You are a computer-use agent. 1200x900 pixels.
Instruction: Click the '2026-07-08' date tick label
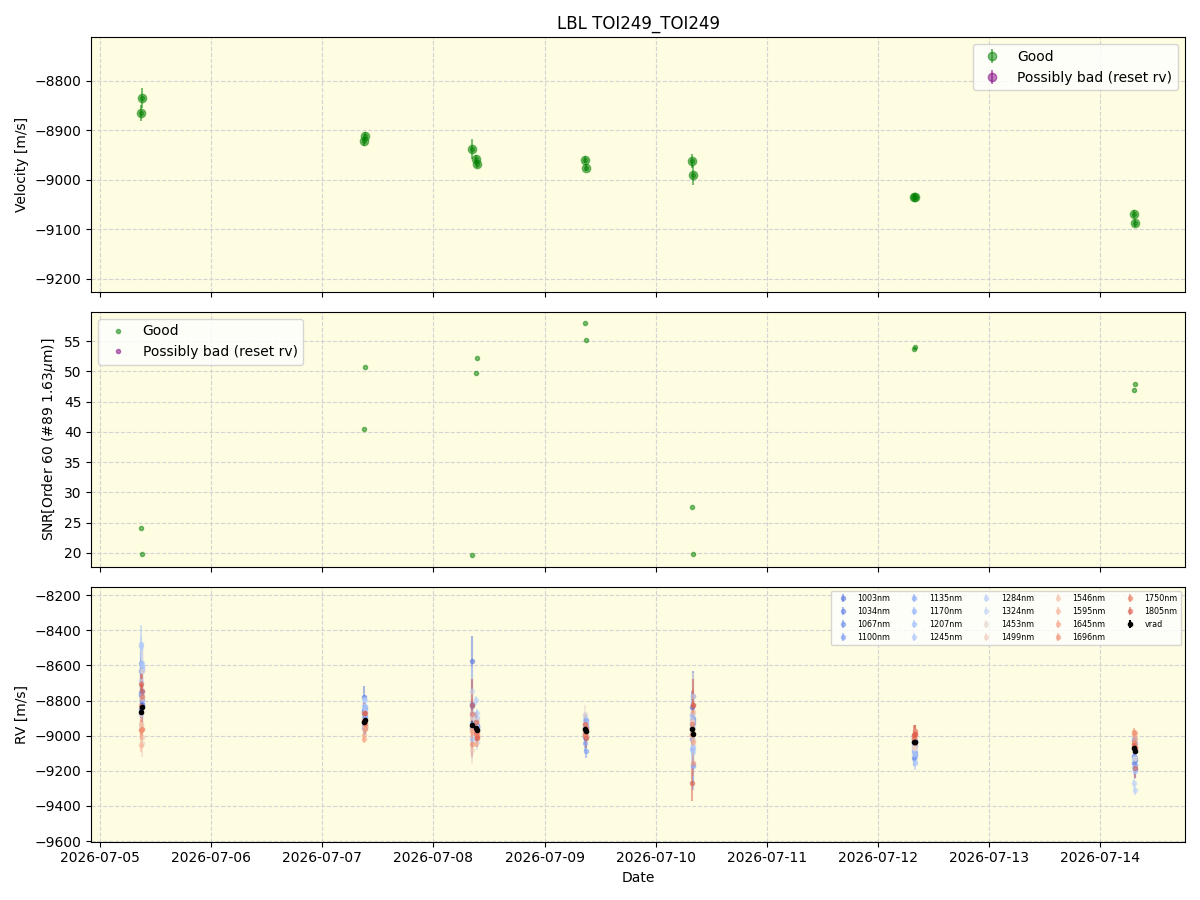[x=433, y=858]
